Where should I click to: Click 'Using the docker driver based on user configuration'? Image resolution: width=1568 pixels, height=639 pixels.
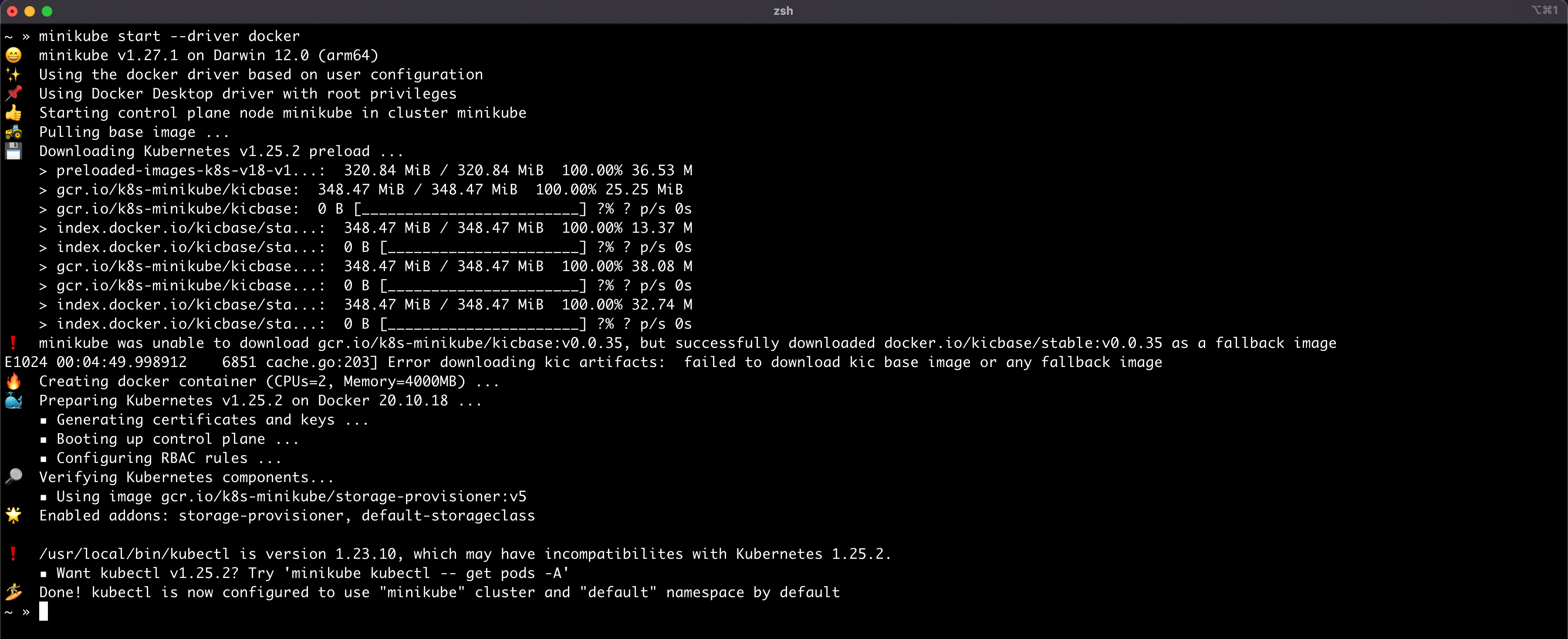coord(261,75)
